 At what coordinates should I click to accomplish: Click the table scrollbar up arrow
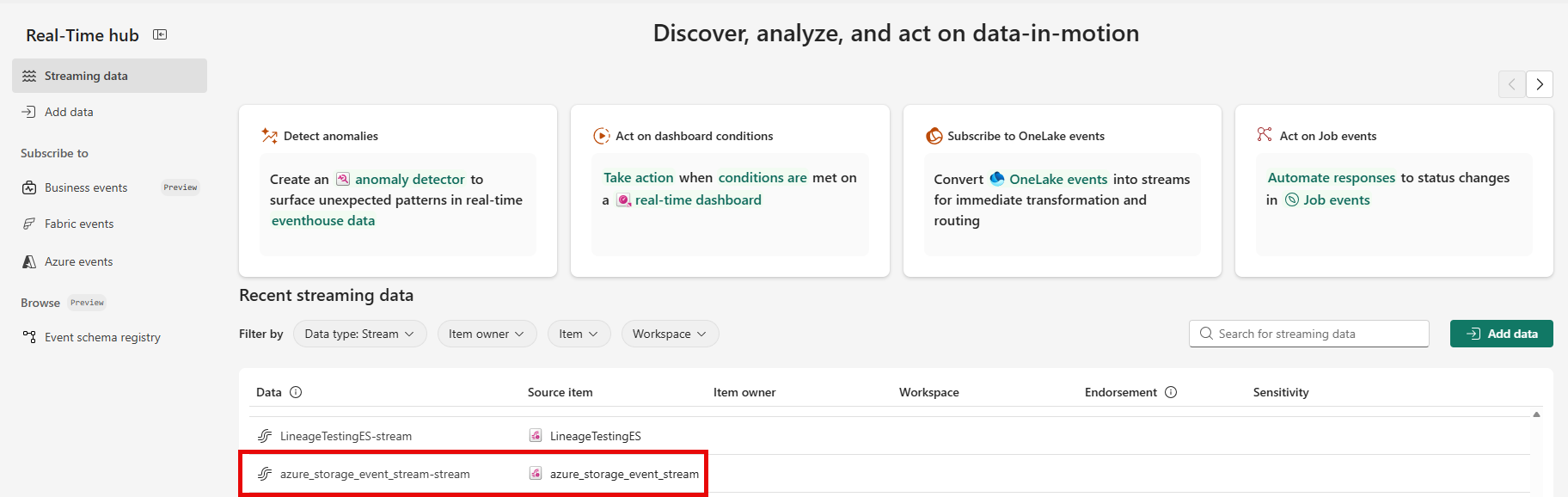pyautogui.click(x=1536, y=414)
